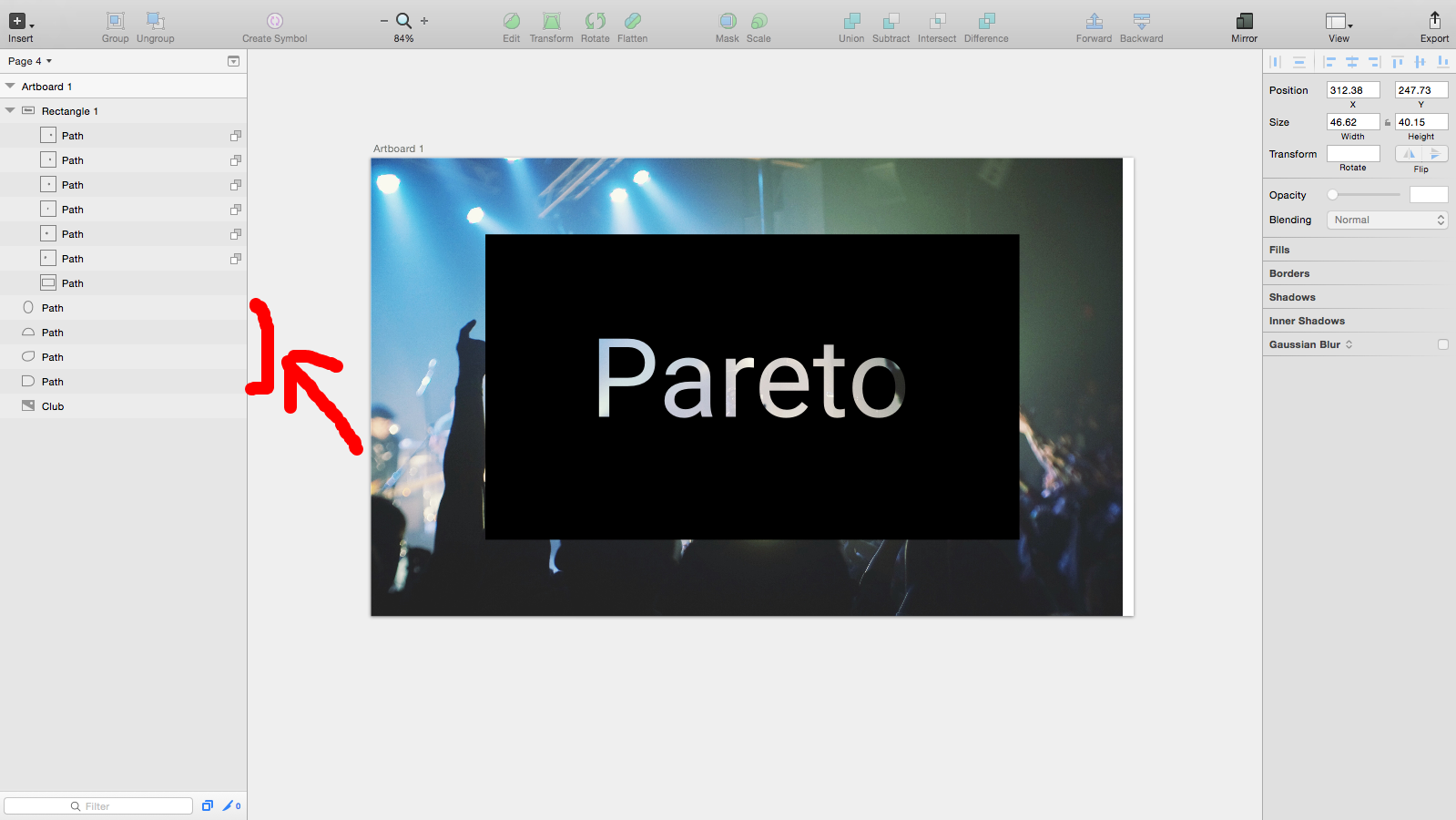Apply the Intersect boolean operation

click(x=937, y=21)
